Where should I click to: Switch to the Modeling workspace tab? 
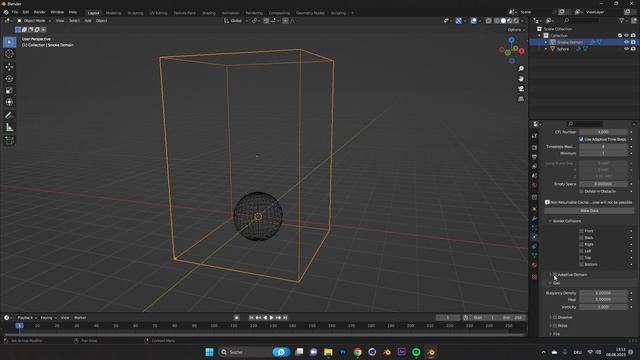coord(113,13)
